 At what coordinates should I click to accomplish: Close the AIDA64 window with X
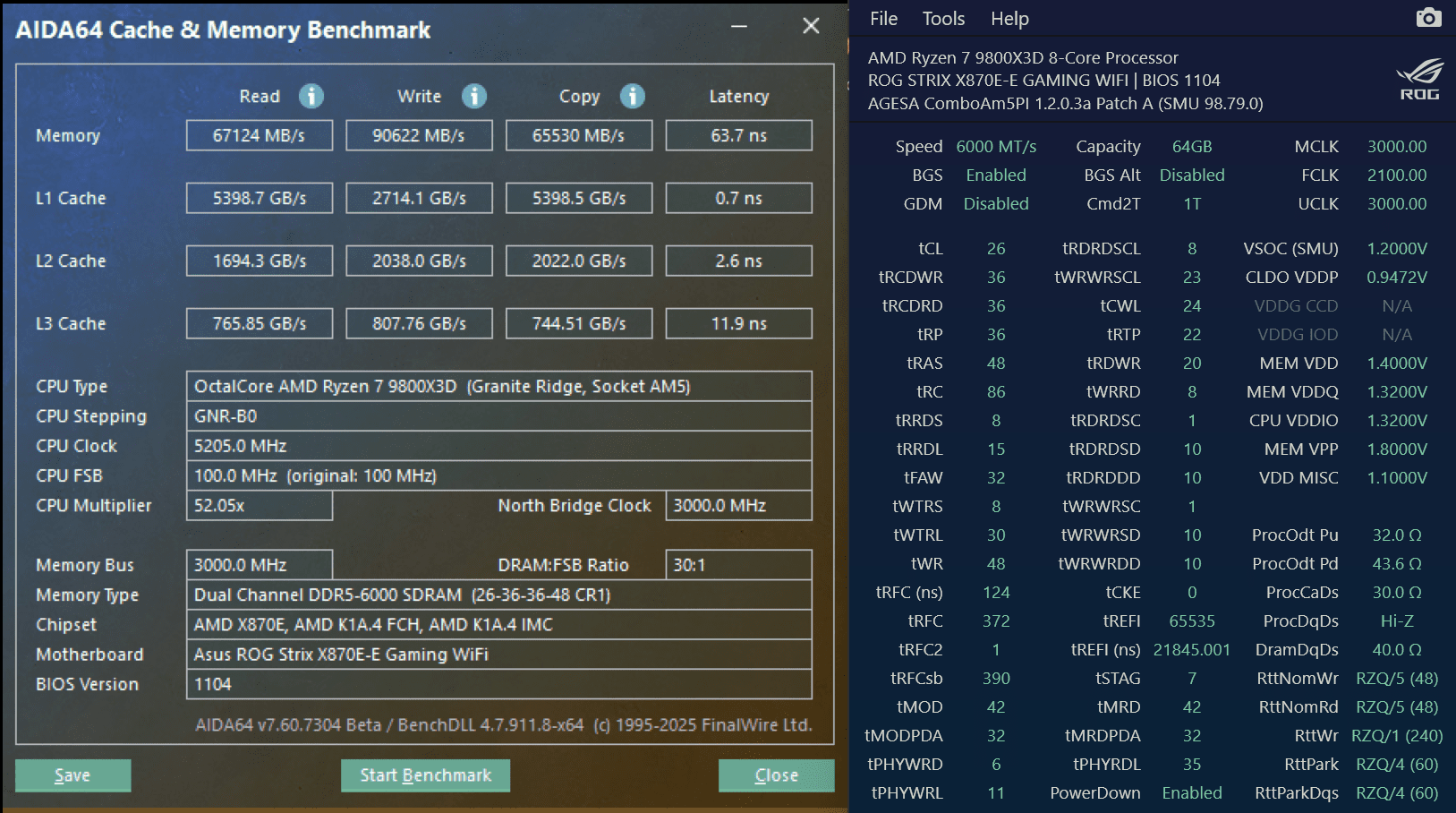(x=811, y=26)
